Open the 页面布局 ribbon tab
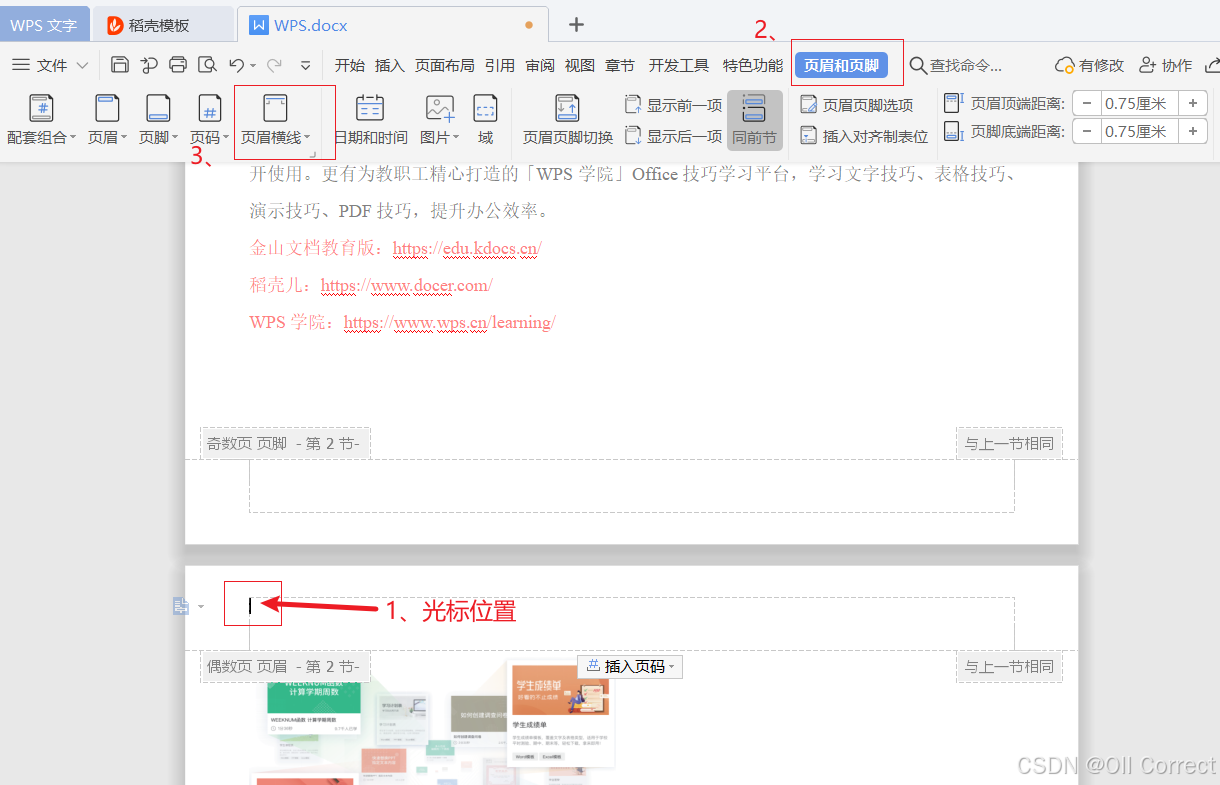The image size is (1220, 785). point(445,65)
